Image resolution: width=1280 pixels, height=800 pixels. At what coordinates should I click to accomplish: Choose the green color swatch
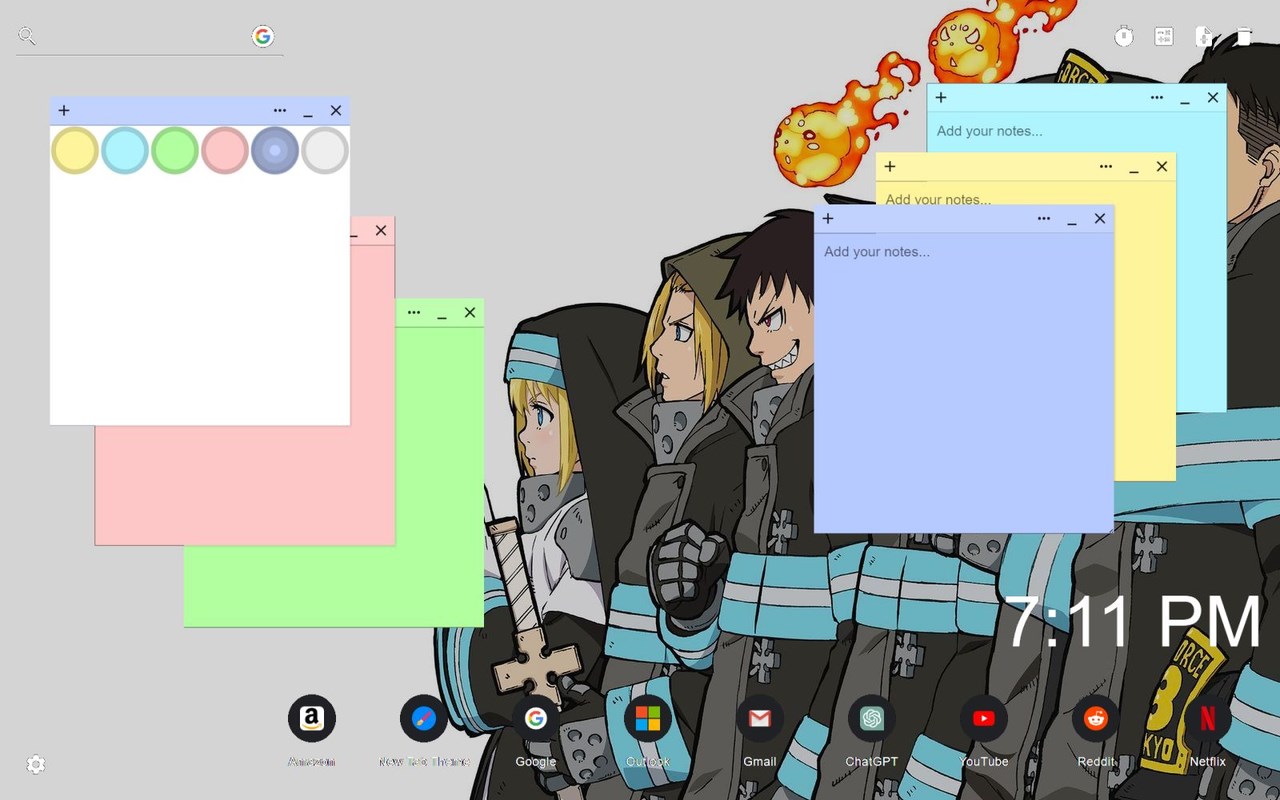point(175,150)
